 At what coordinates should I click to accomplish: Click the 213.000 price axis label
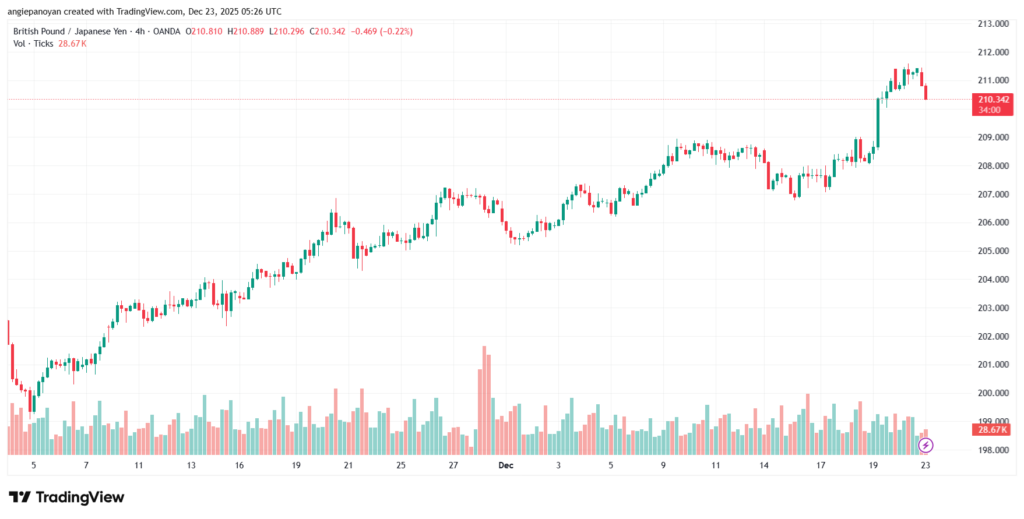992,23
